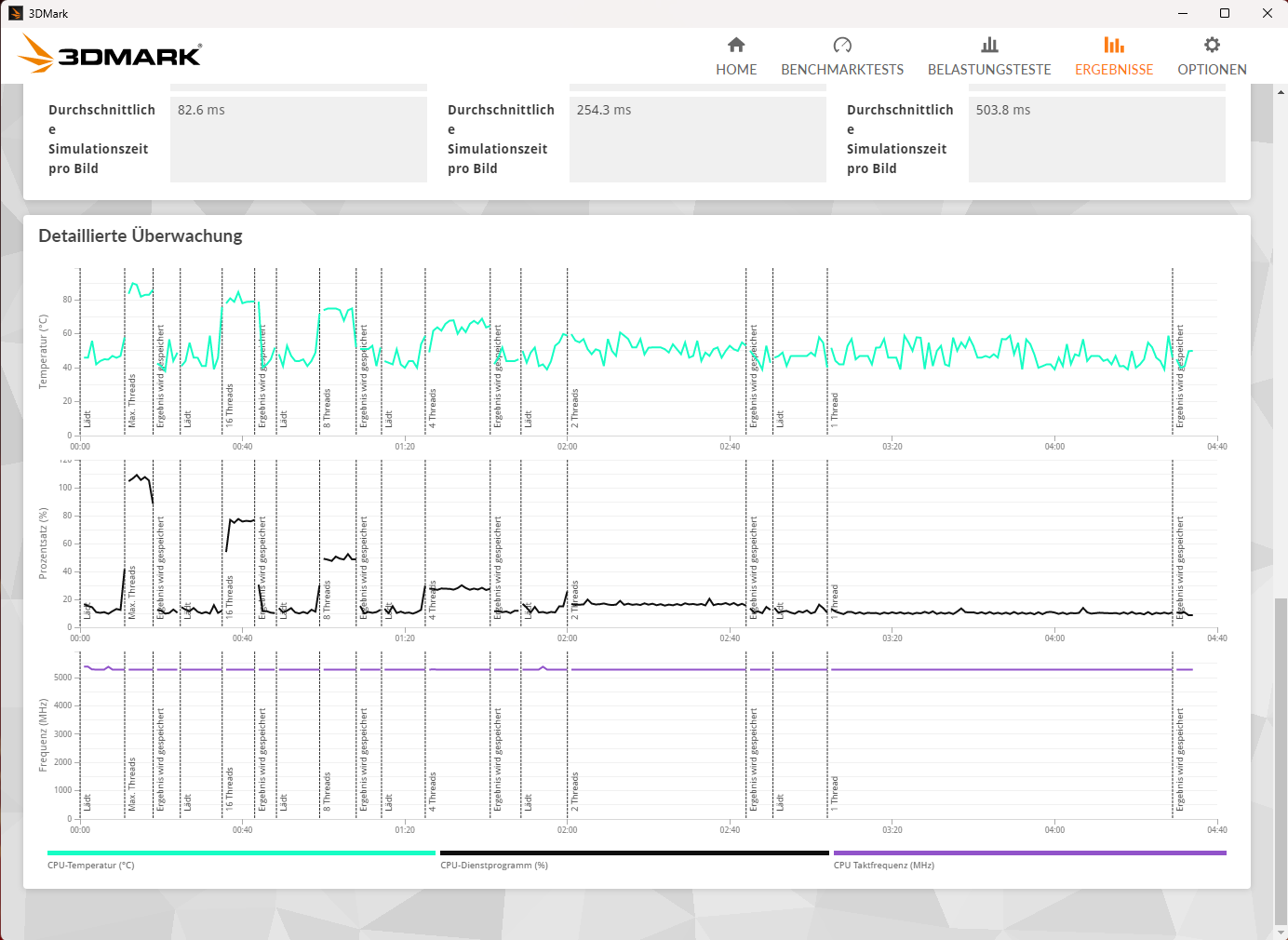This screenshot has width=1288, height=940.
Task: Select the orange Ergebnisse results icon
Action: tap(1113, 45)
